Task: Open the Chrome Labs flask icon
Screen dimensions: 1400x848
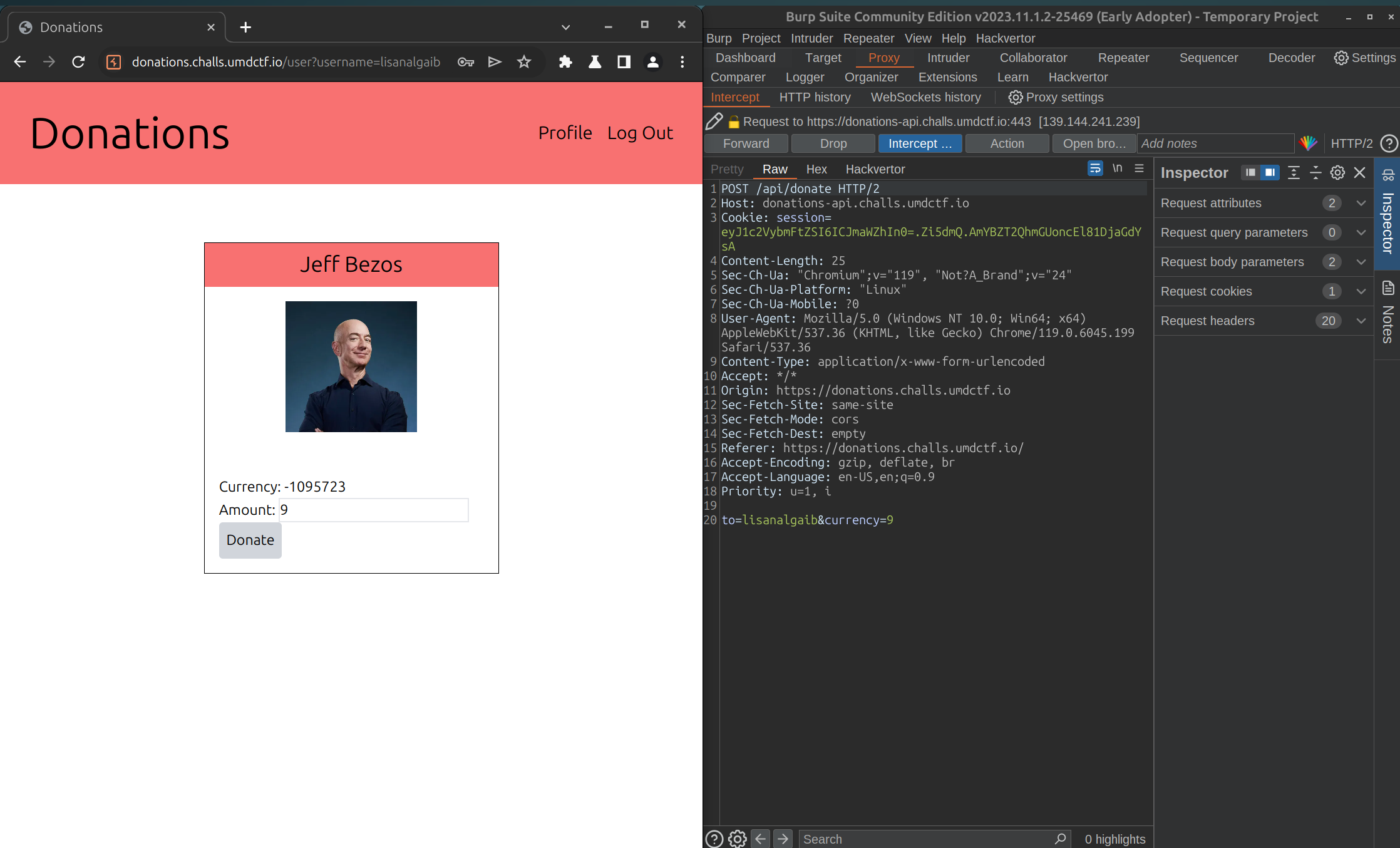Action: click(595, 62)
